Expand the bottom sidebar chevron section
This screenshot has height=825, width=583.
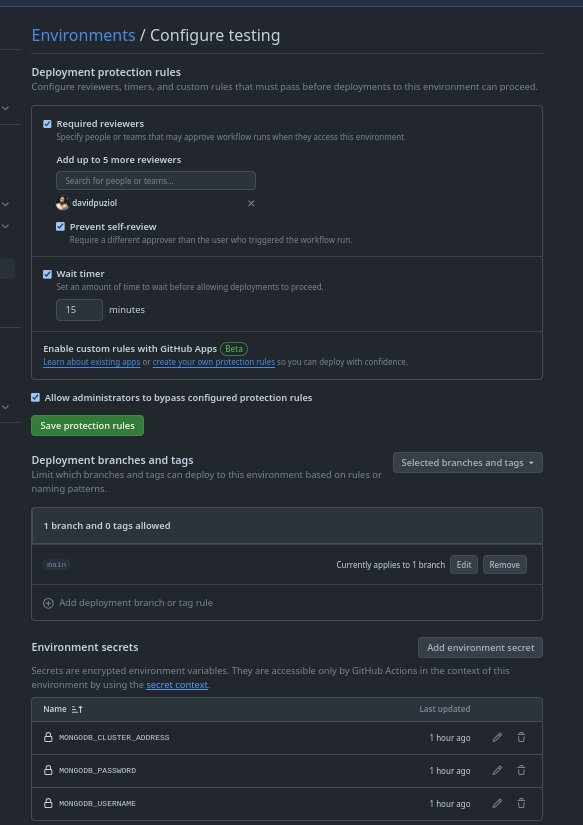[5, 407]
